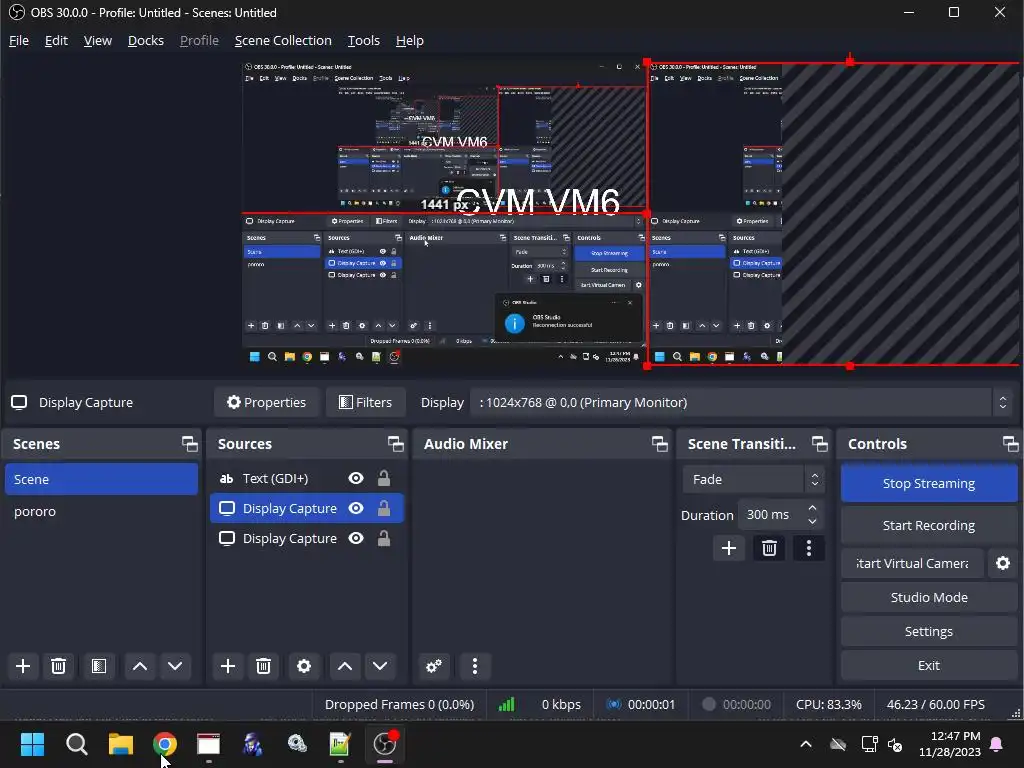Show hidden system tray icons chevron
The image size is (1024, 768).
click(806, 744)
